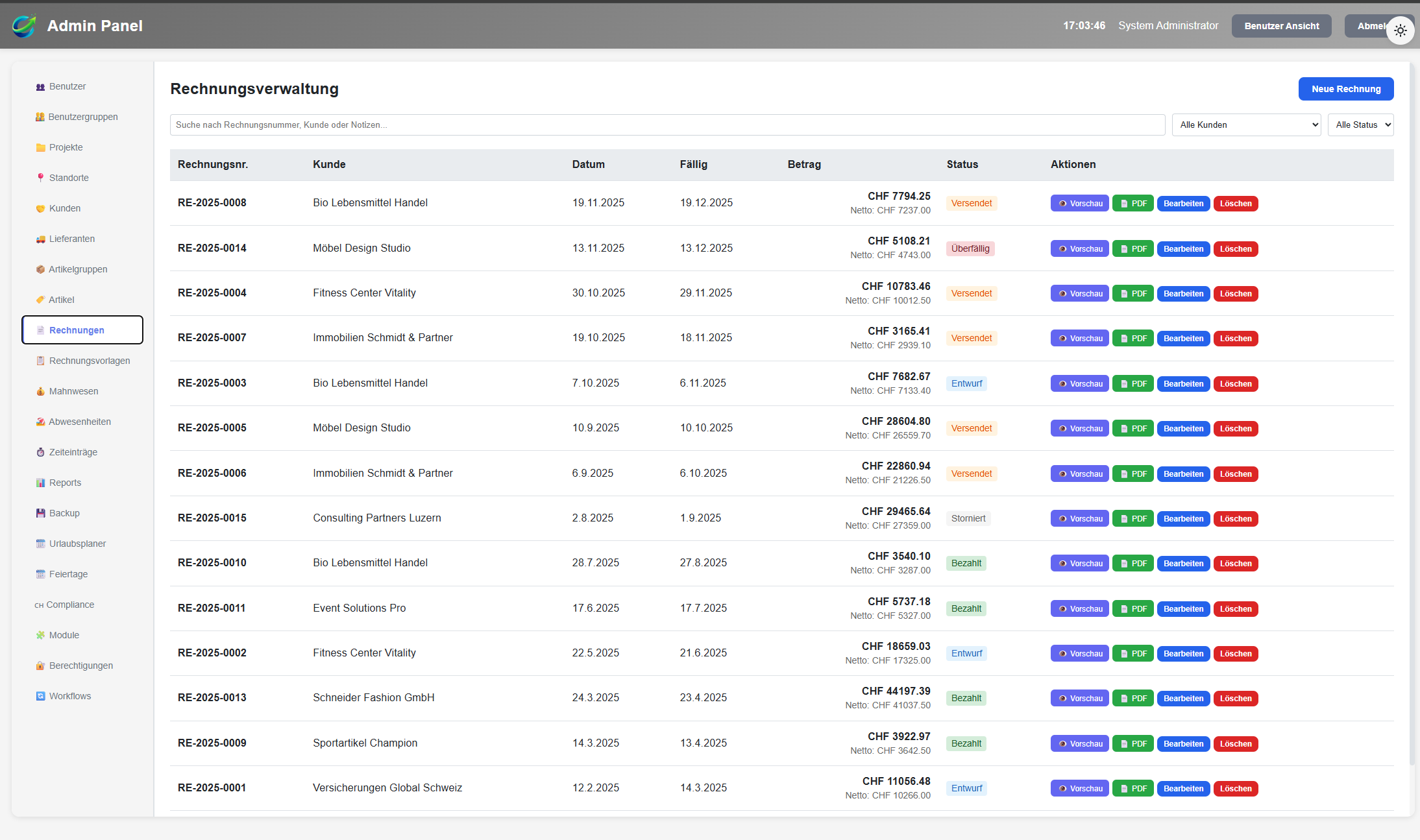Click the Reports chart icon
The width and height of the screenshot is (1420, 840).
point(40,483)
